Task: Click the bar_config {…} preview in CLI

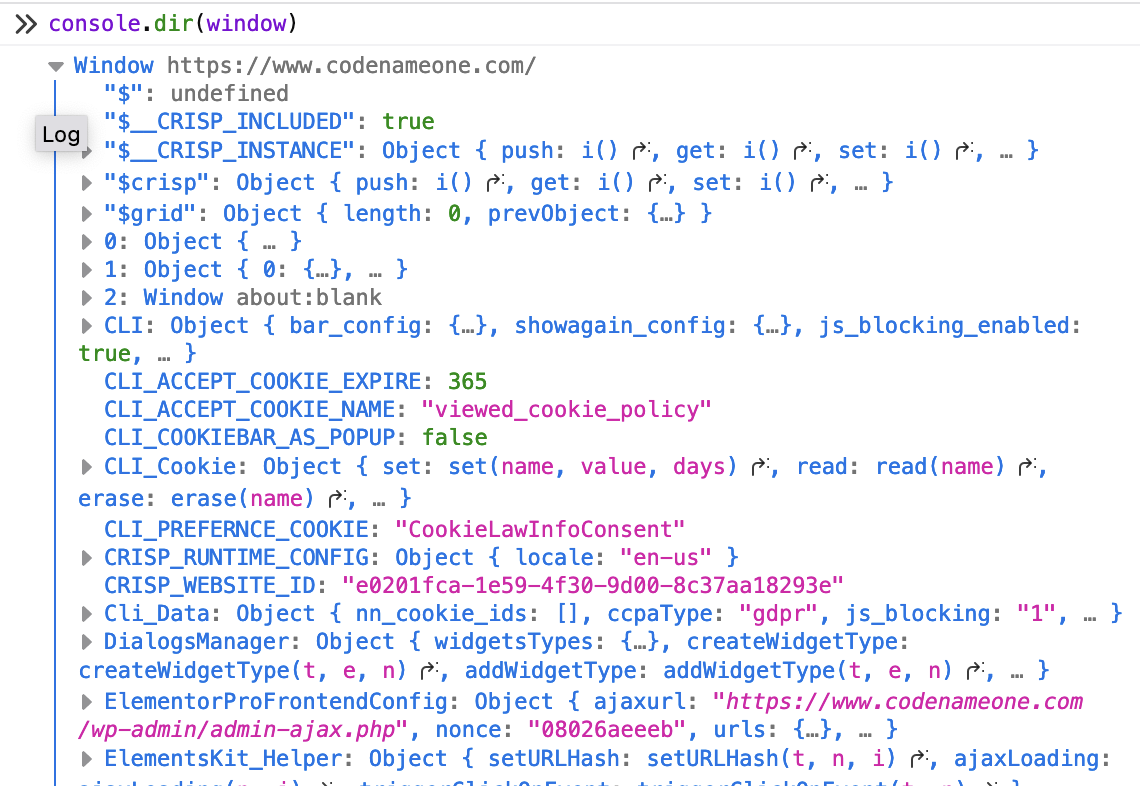Action: click(468, 326)
